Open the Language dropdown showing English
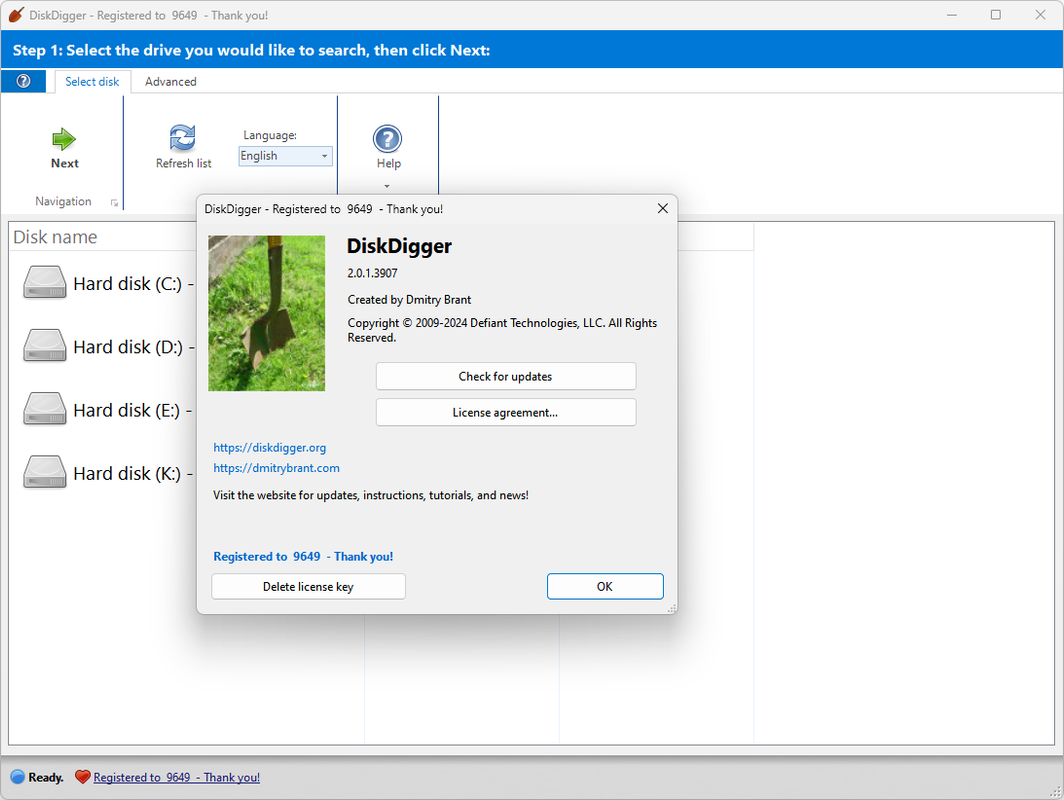The height and width of the screenshot is (800, 1064). pos(285,156)
